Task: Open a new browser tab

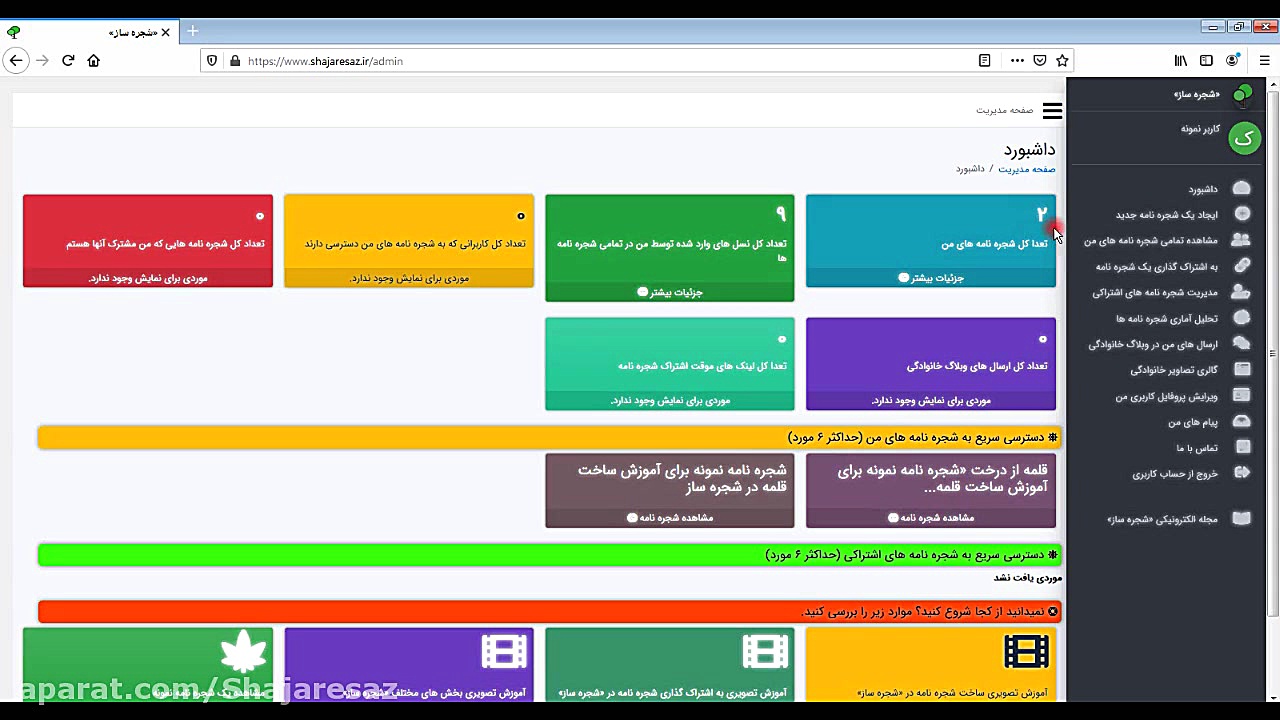Action: [x=192, y=31]
